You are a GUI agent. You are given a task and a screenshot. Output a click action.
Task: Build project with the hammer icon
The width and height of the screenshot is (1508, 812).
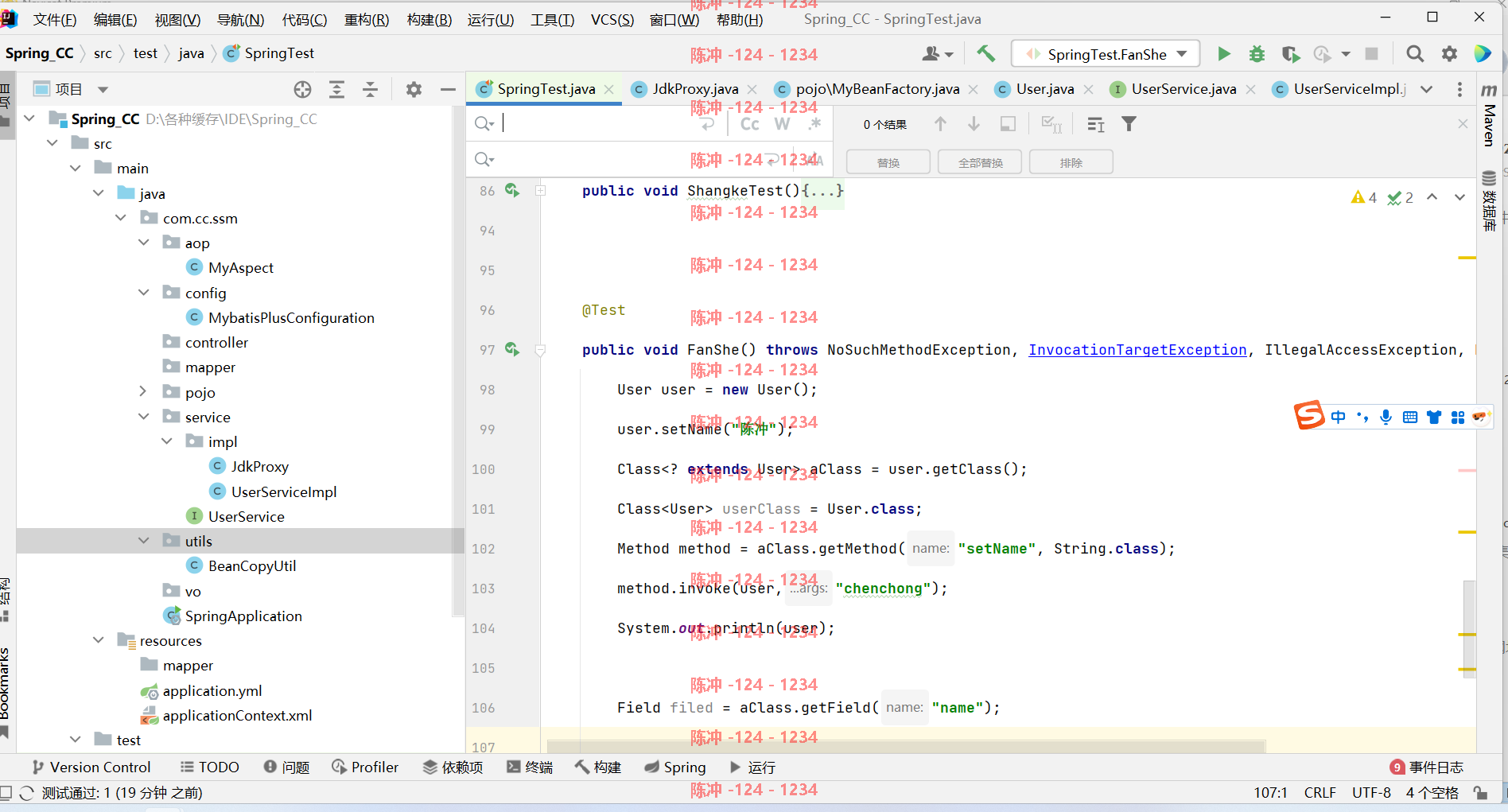tap(985, 53)
